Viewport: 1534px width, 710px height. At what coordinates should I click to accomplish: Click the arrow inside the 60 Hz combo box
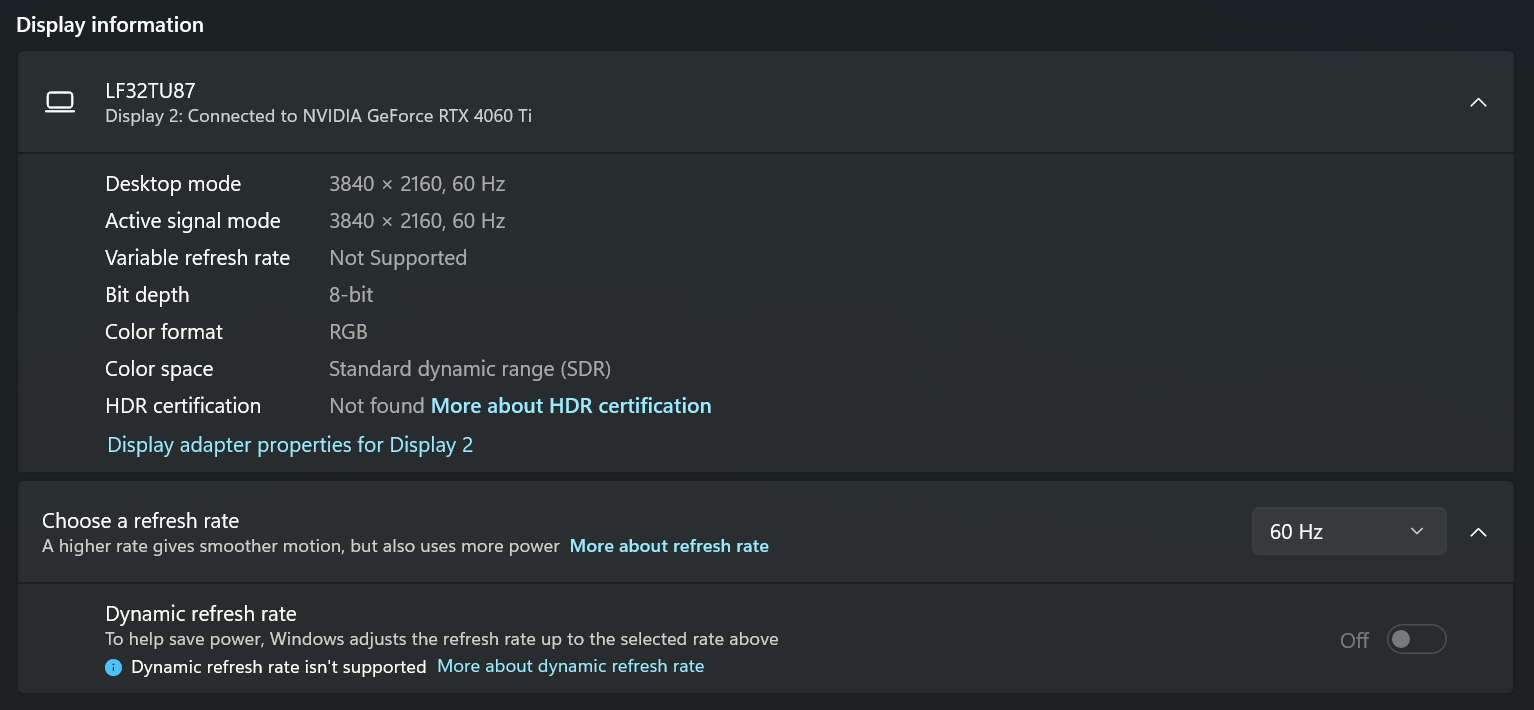pos(1416,531)
